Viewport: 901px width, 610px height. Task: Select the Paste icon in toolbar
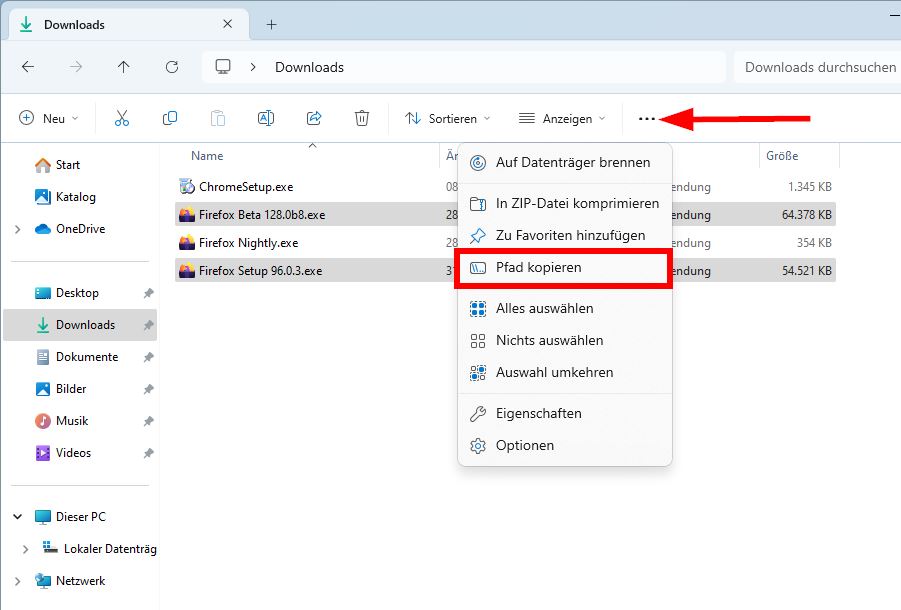pos(218,118)
